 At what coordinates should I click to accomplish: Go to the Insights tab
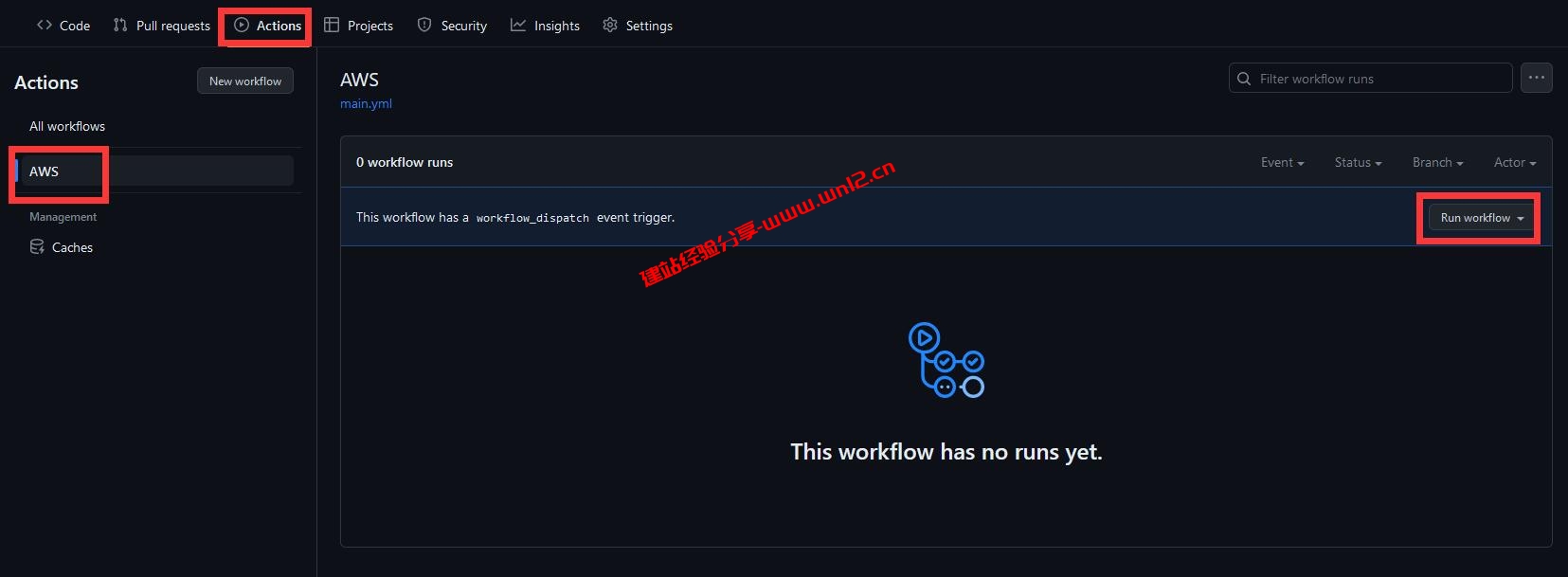(x=556, y=26)
